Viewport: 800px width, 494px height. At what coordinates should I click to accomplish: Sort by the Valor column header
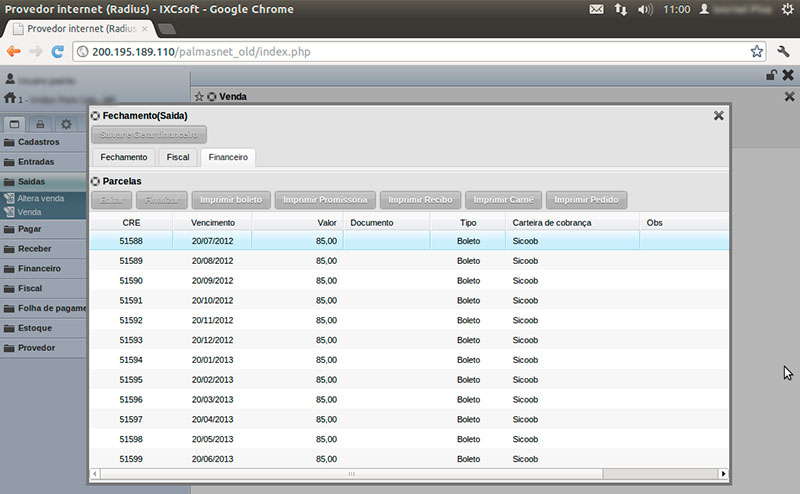coord(297,223)
